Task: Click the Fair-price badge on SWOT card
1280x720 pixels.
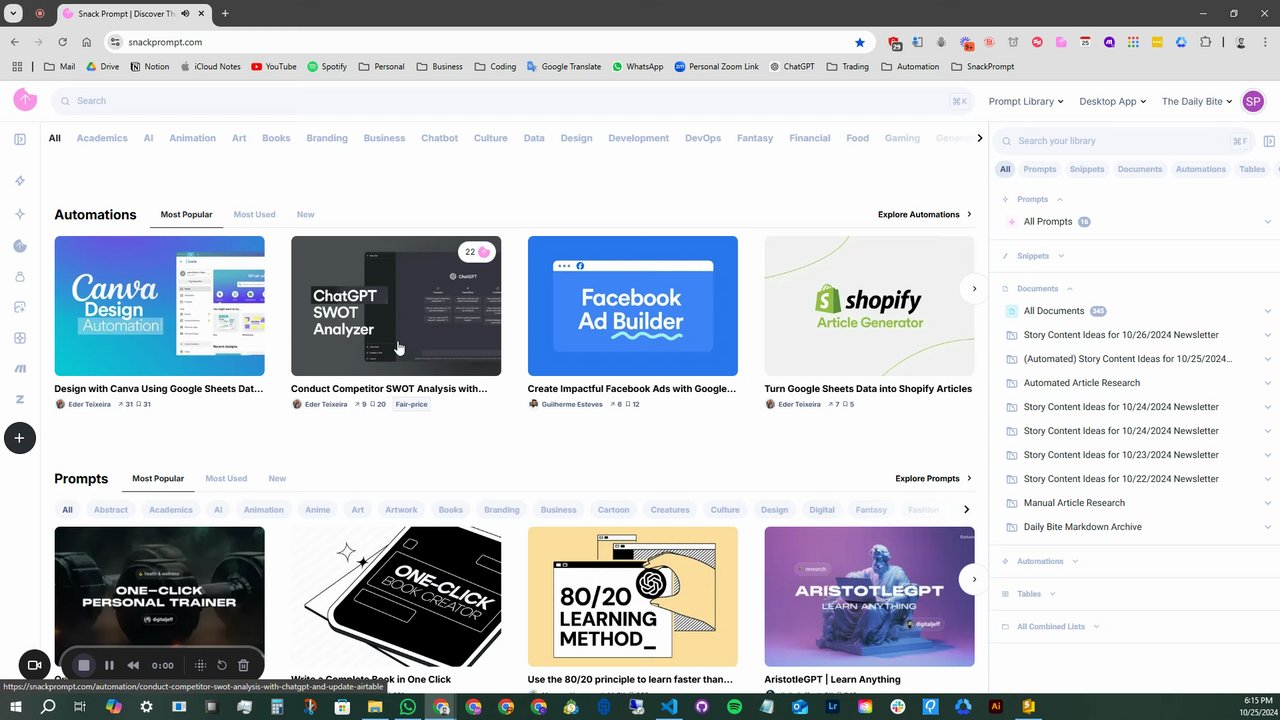Action: coord(411,405)
